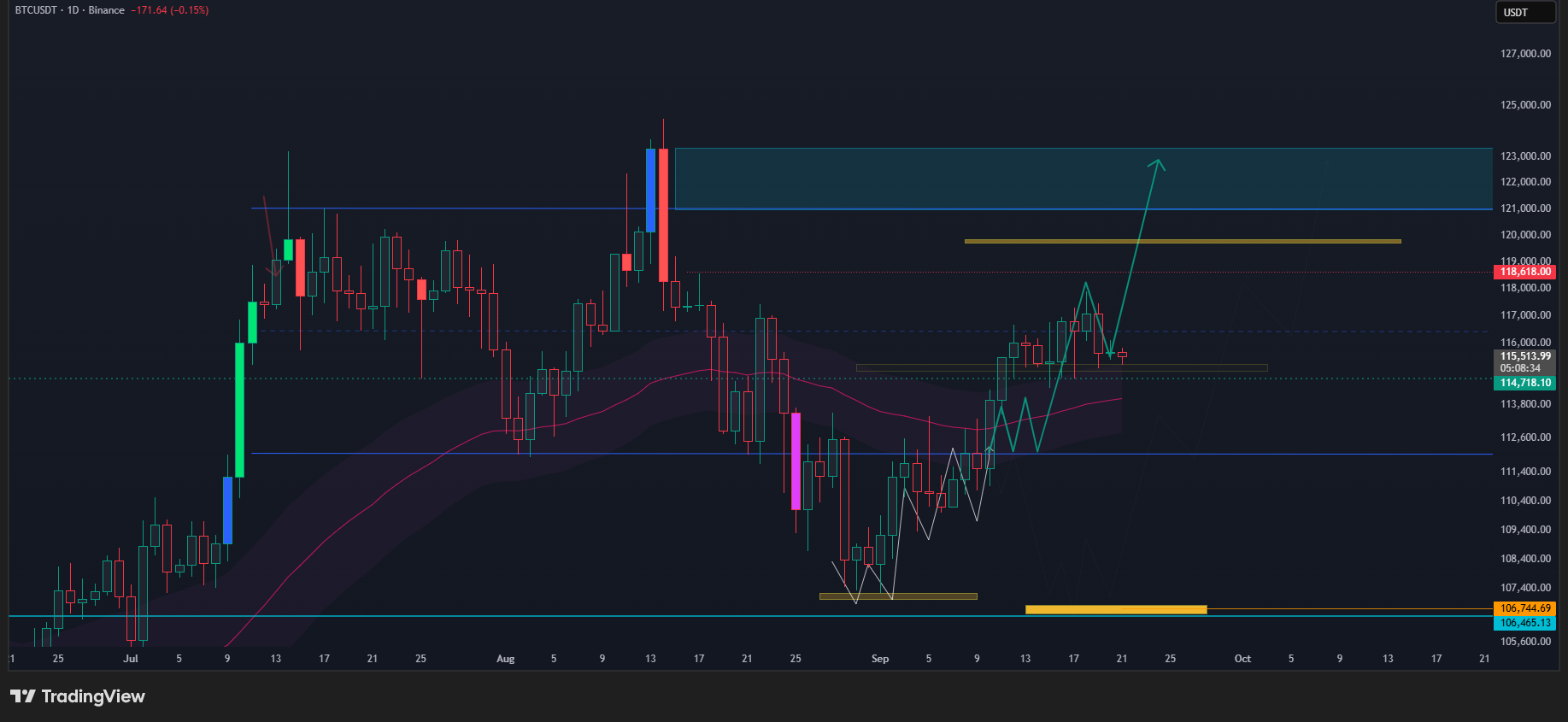This screenshot has width=1568, height=722.
Task: Click the green 114,718.10 price label
Action: (x=1525, y=383)
